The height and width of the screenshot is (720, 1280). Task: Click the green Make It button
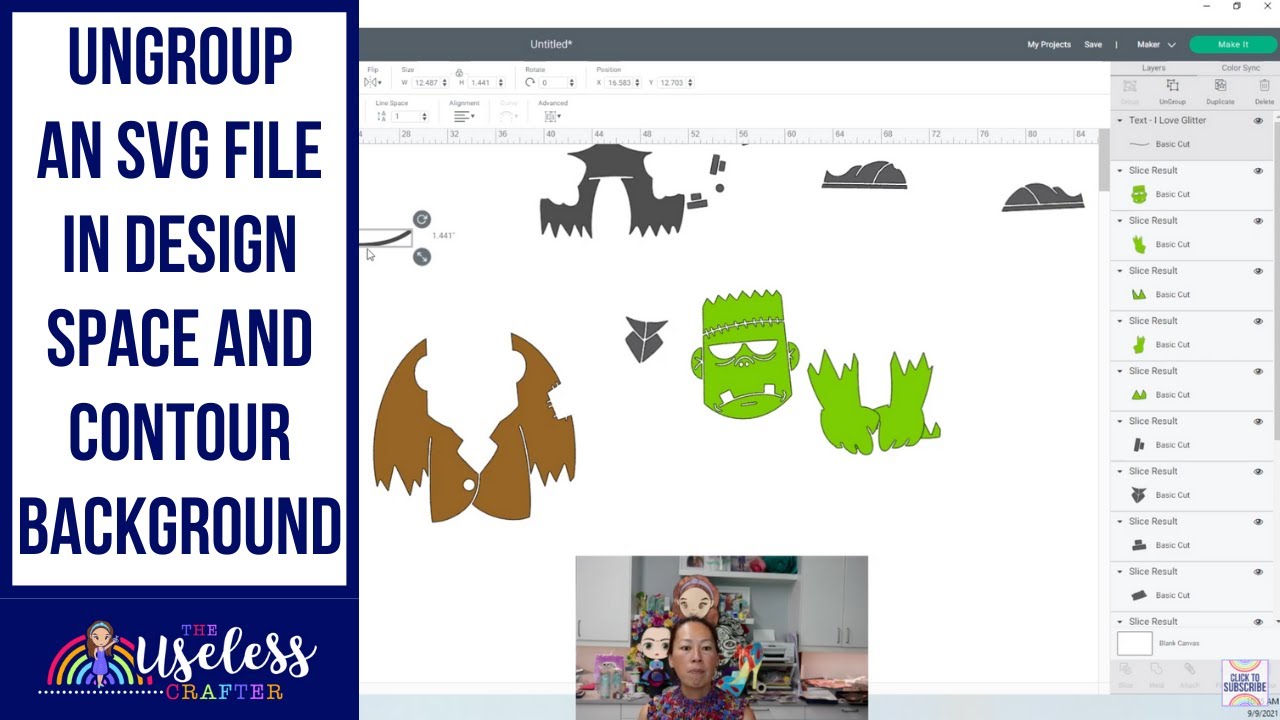click(x=1233, y=44)
